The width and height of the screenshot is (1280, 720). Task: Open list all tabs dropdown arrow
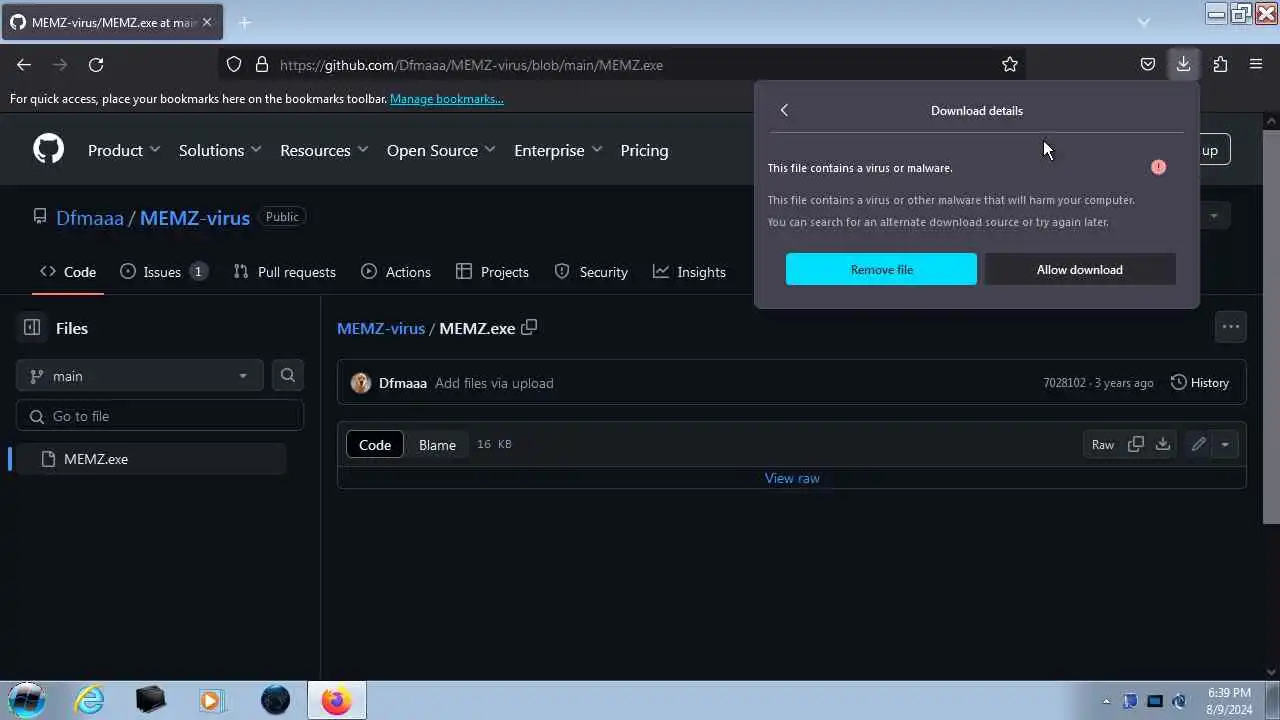(x=1144, y=22)
